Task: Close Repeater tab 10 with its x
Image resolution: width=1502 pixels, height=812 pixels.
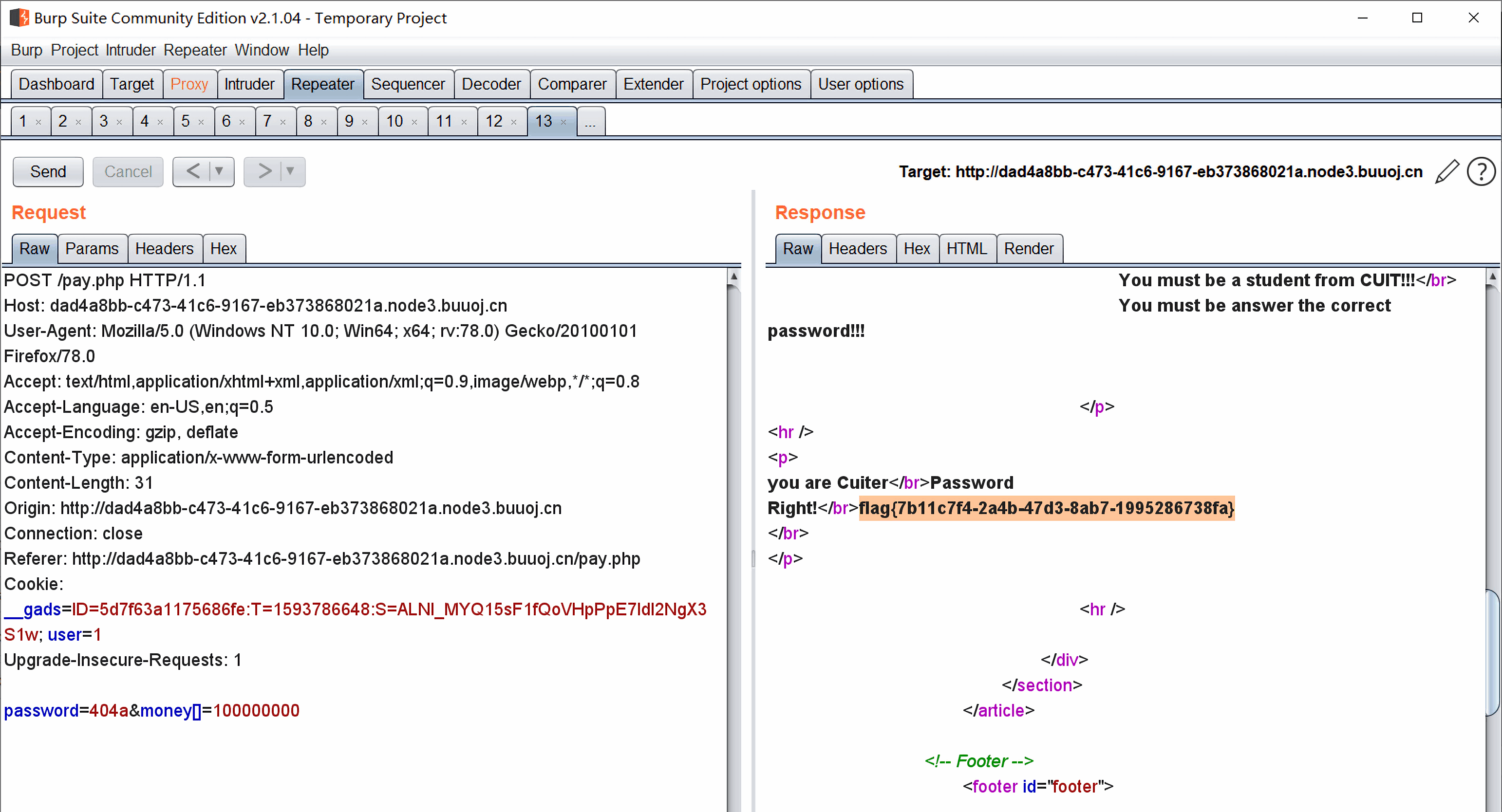Action: click(414, 122)
